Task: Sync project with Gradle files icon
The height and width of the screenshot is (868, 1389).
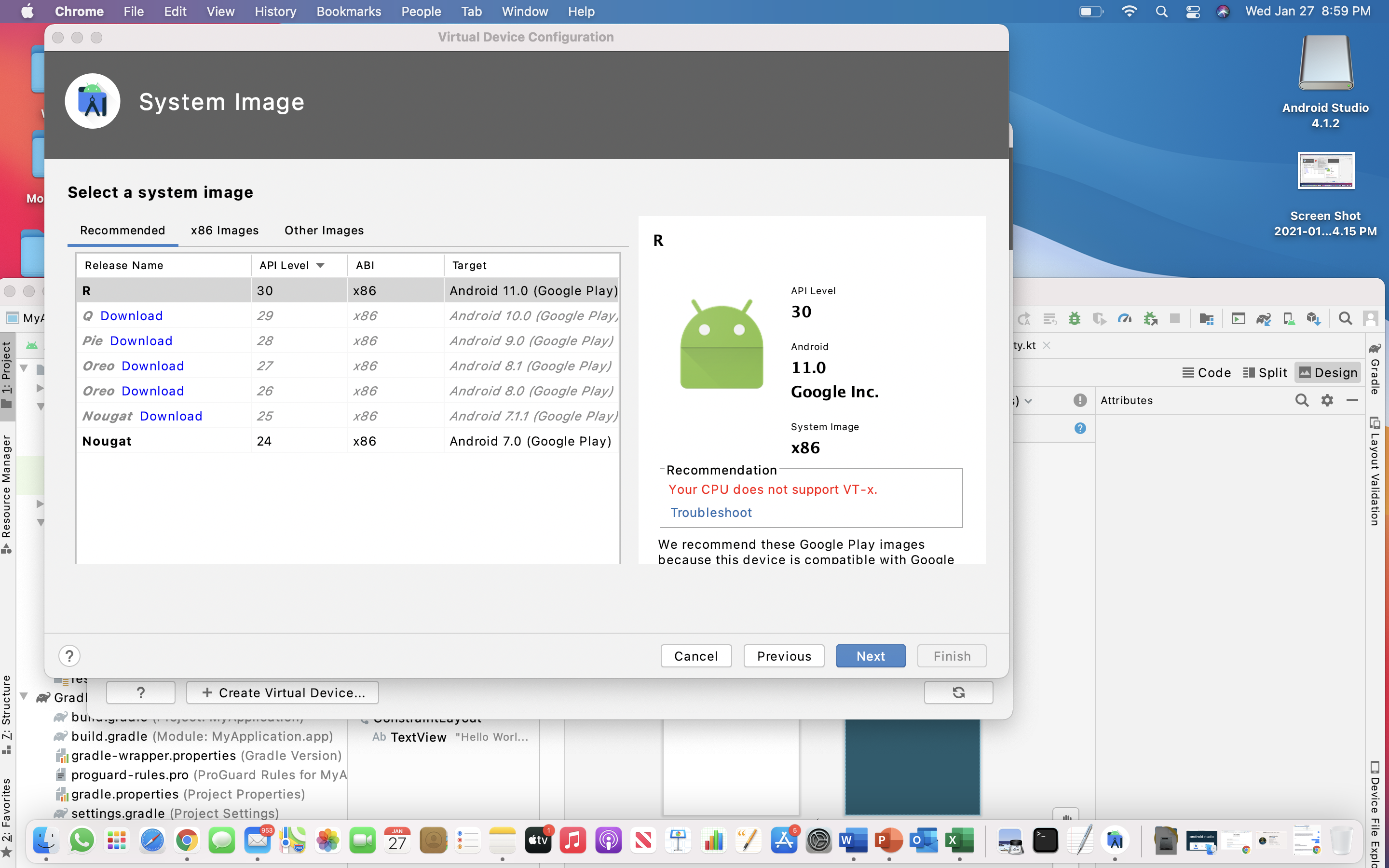Action: (1263, 319)
